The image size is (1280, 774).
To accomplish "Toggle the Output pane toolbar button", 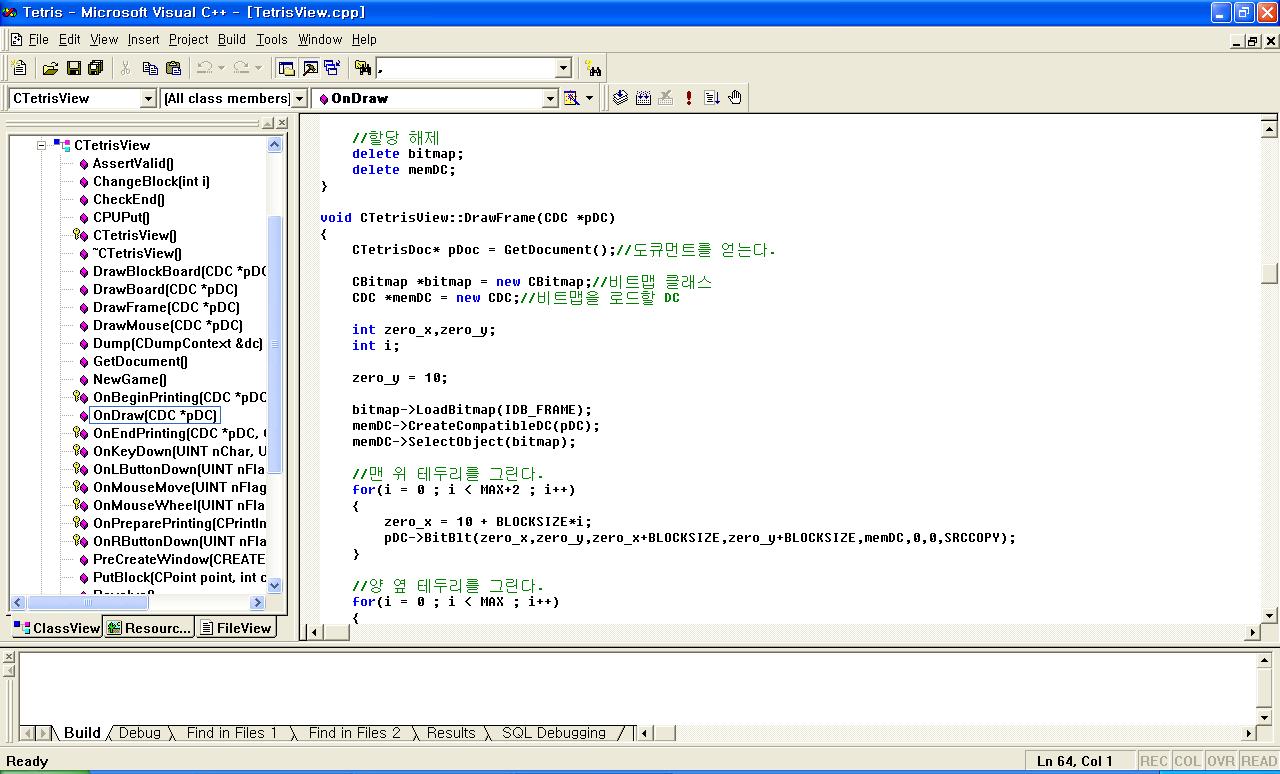I will point(310,68).
